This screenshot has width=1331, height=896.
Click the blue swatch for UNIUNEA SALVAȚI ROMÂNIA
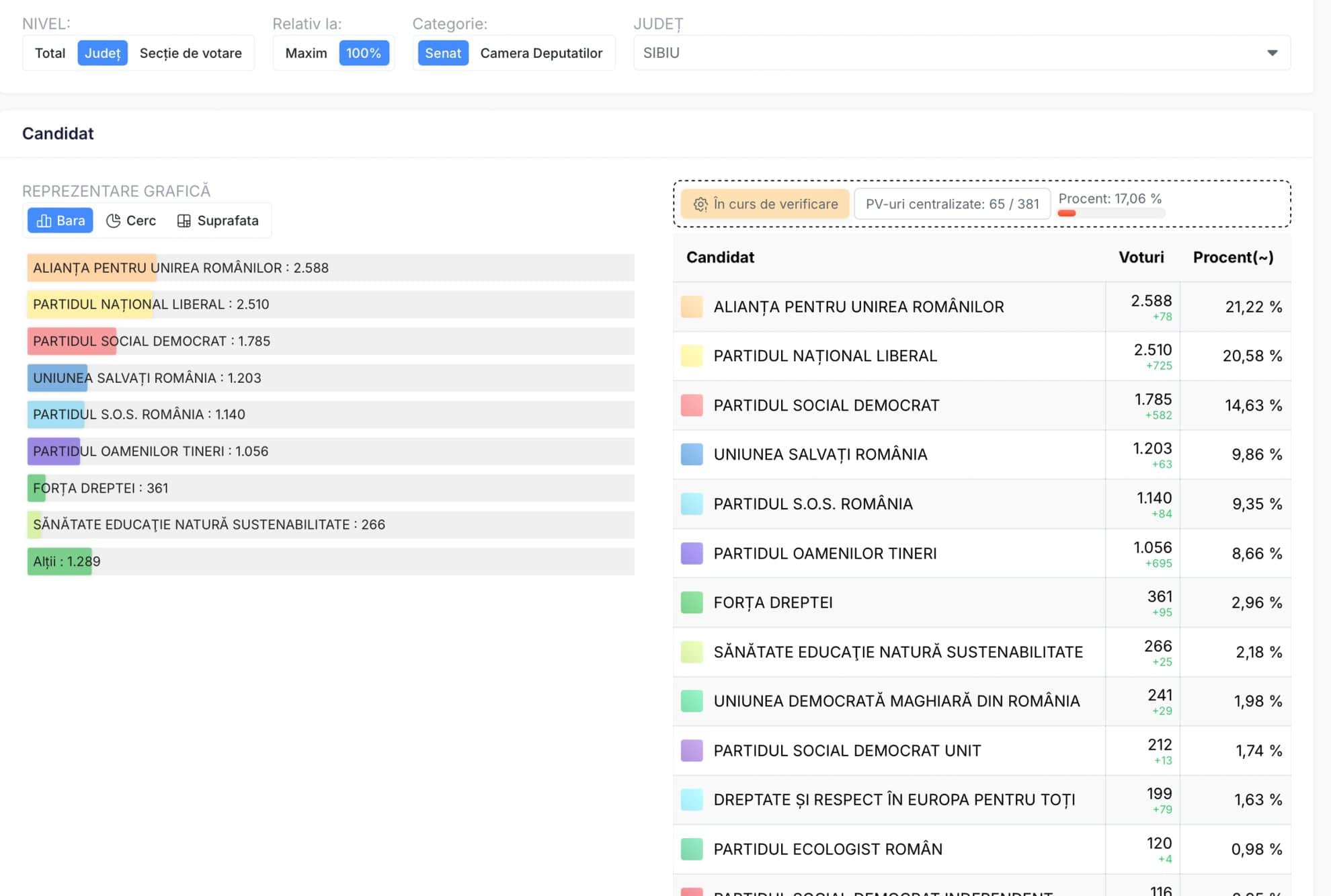coord(692,454)
